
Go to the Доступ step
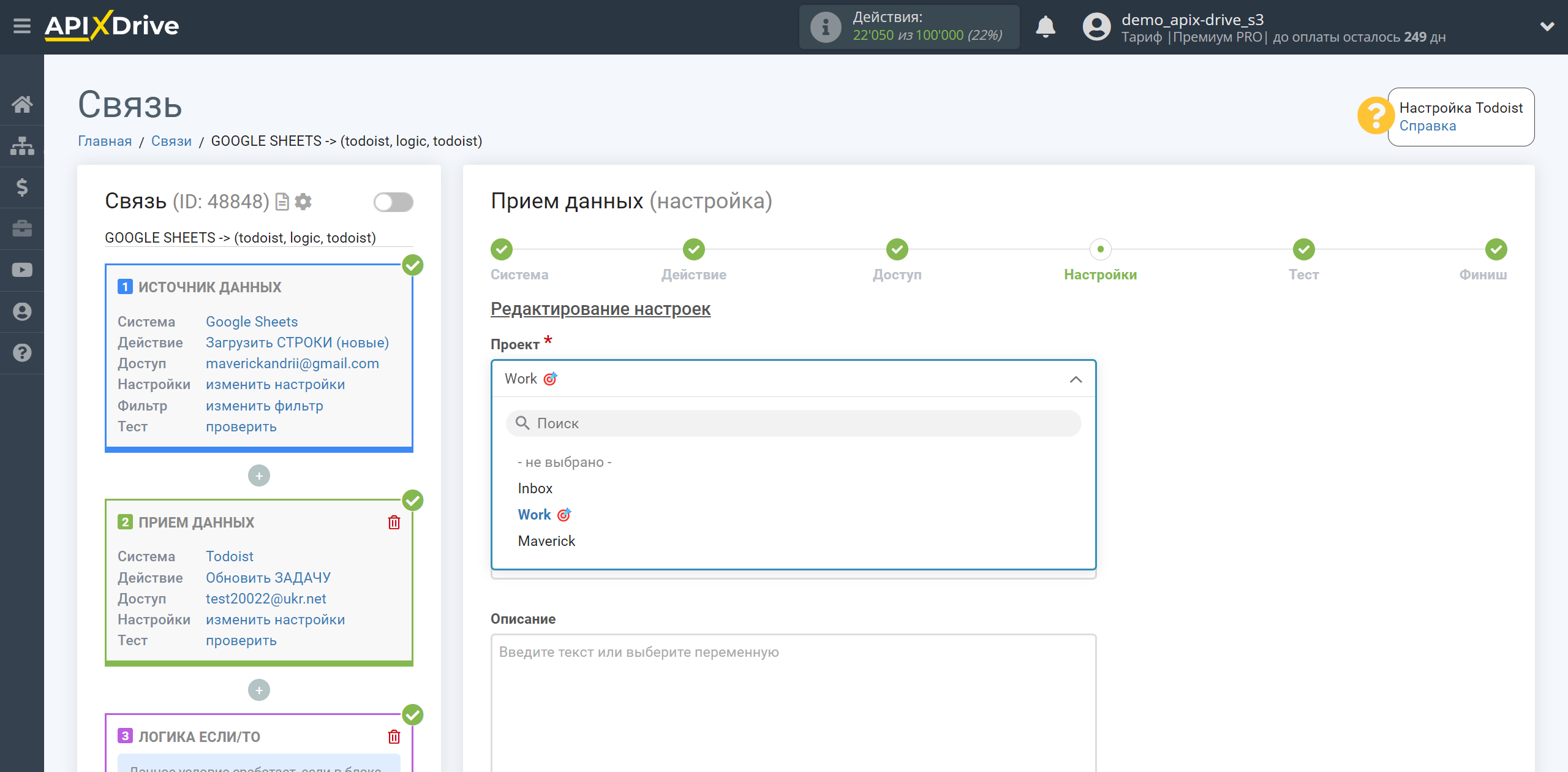897,249
